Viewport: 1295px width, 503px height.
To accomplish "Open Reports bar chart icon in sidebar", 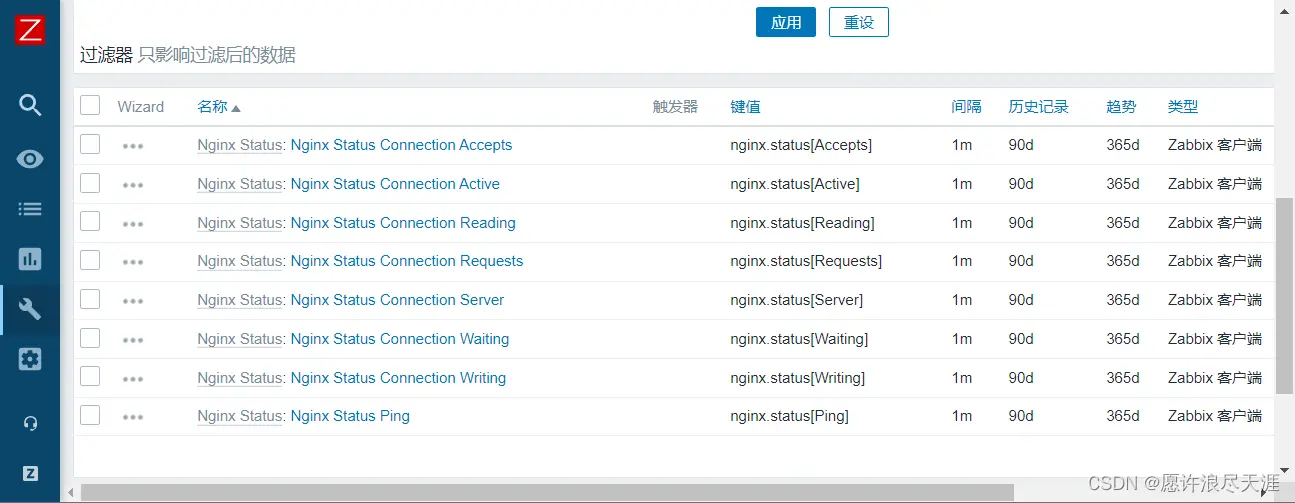I will point(30,259).
